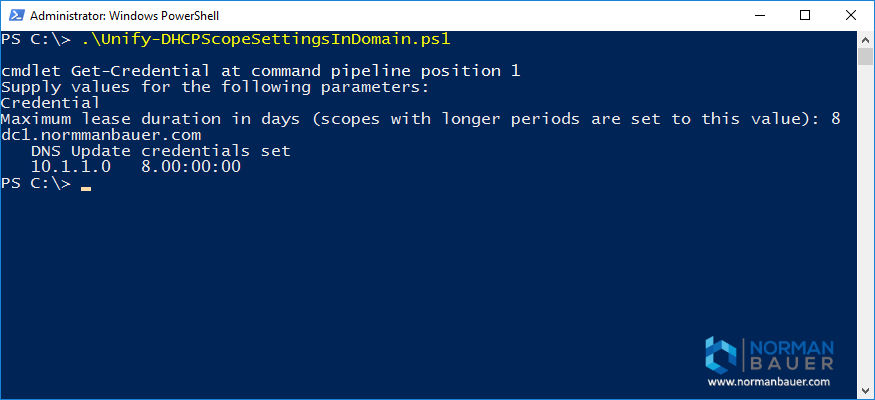Image resolution: width=875 pixels, height=400 pixels.
Task: Click the scrollbar up arrow
Action: point(866,38)
